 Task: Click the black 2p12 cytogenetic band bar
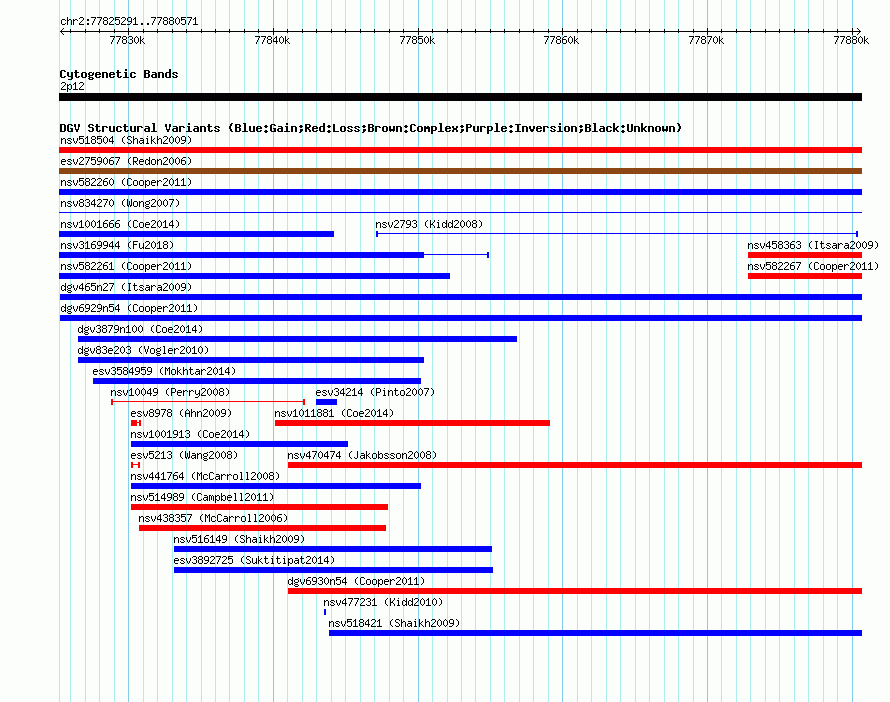[460, 97]
